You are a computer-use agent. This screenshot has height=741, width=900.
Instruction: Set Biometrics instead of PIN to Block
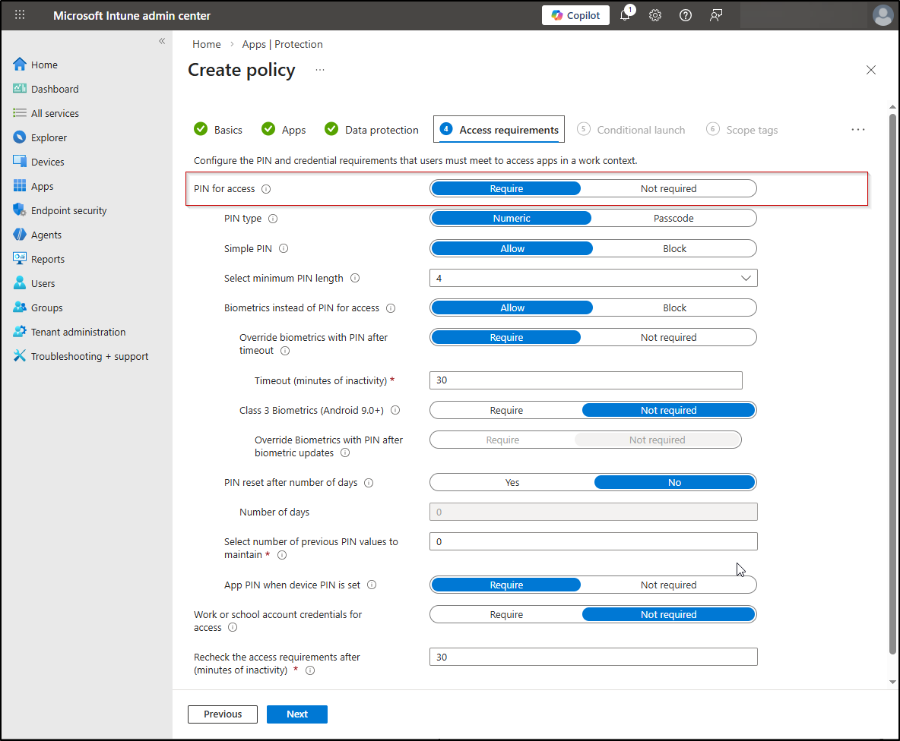pos(674,307)
